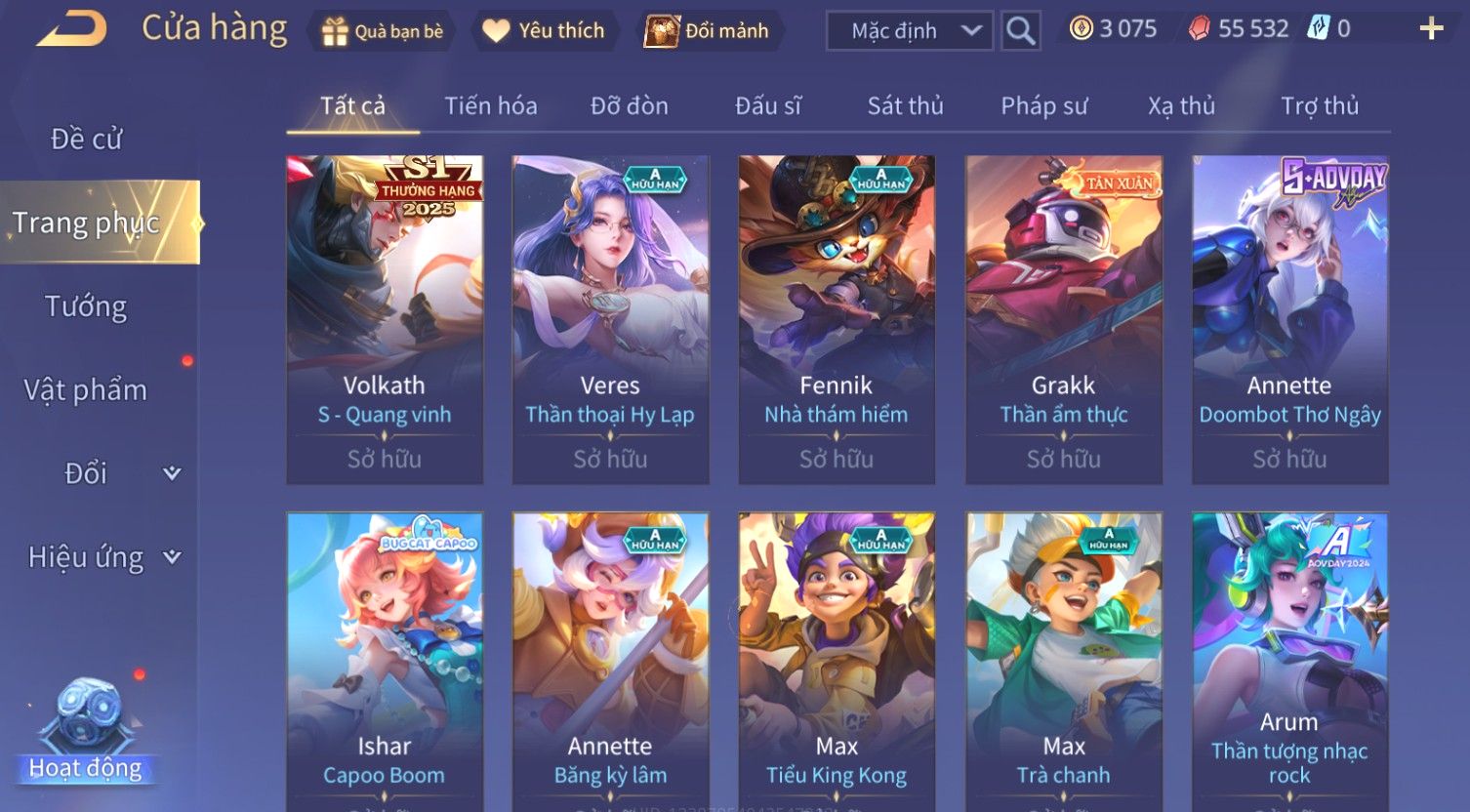Open Quà bạn bè gift box

383,31
